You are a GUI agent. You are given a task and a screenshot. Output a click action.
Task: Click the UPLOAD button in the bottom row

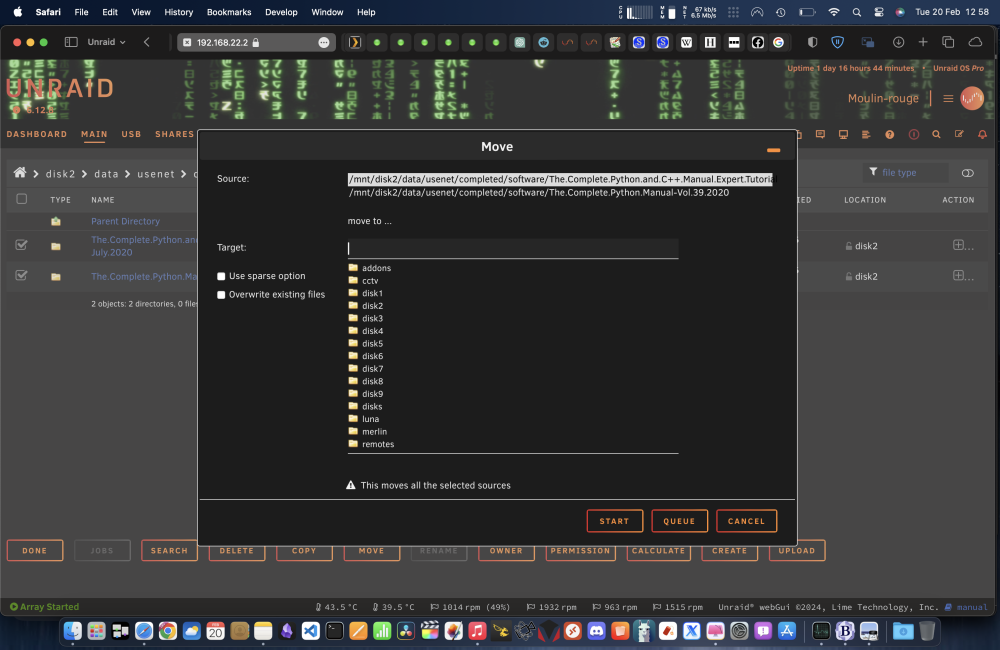point(797,550)
